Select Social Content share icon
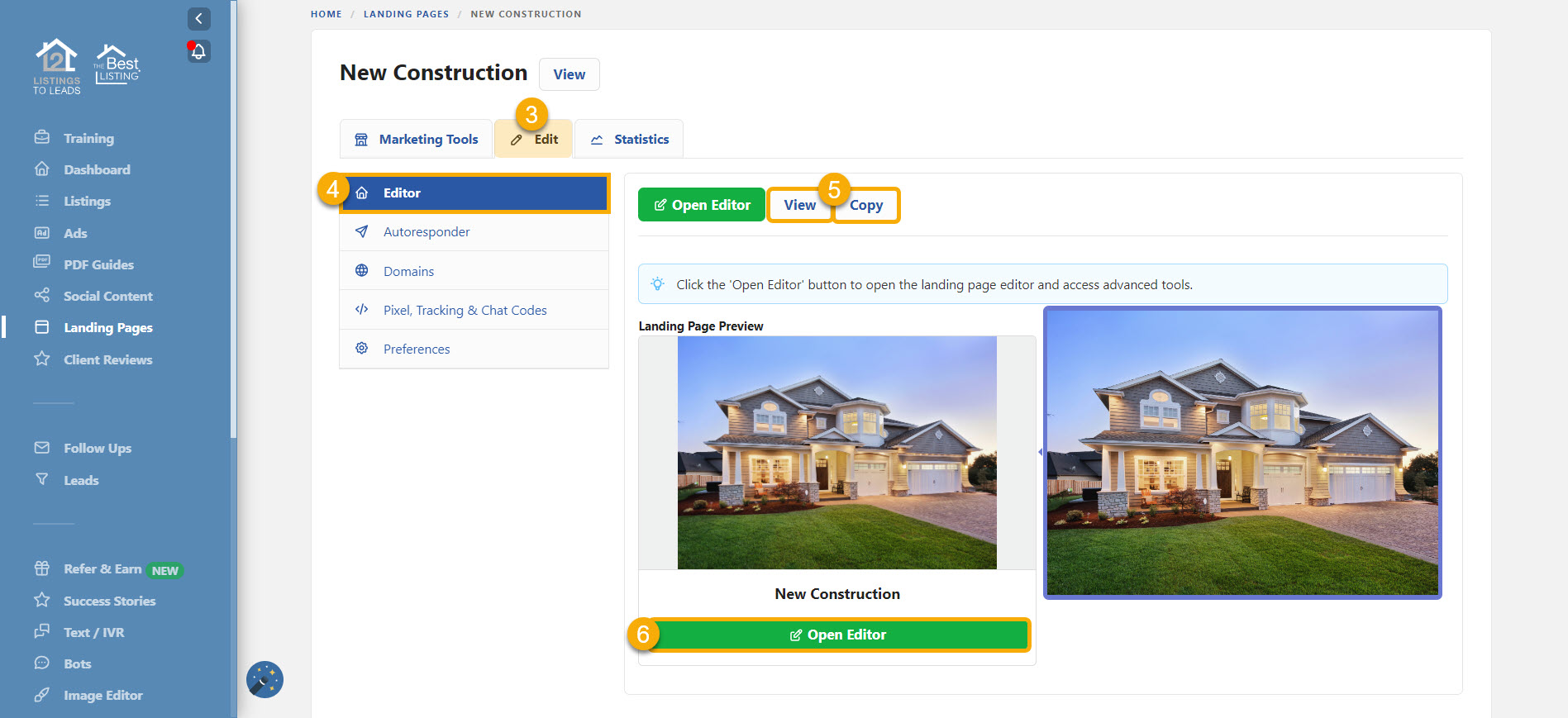The image size is (1568, 718). (42, 296)
